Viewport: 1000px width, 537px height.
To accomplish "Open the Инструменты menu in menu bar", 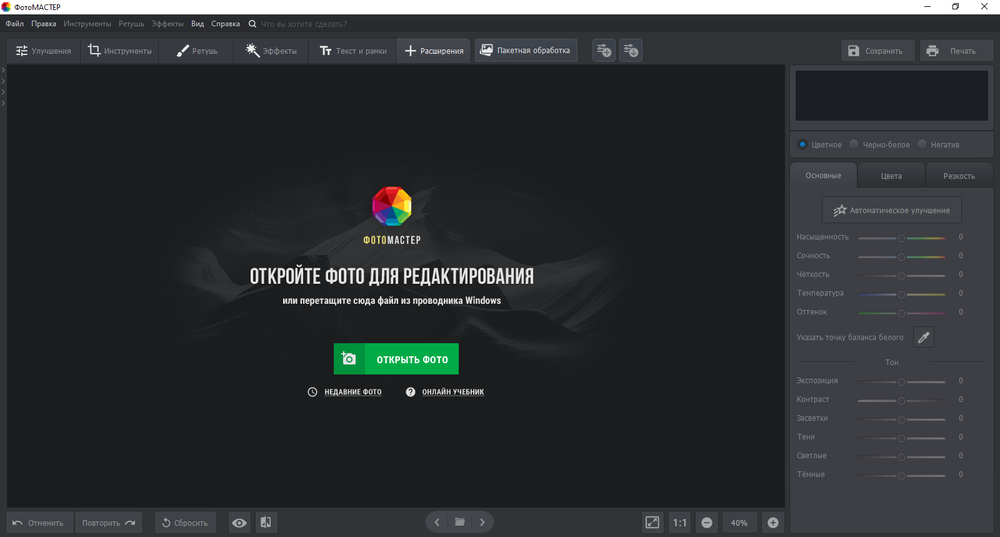I will tap(87, 24).
